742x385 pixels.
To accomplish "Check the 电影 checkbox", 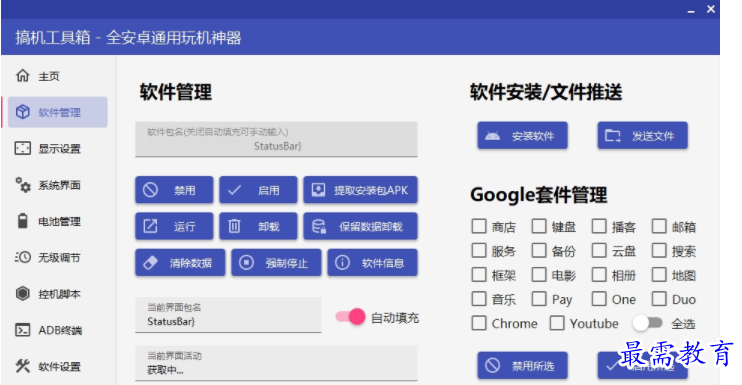I will tap(539, 275).
